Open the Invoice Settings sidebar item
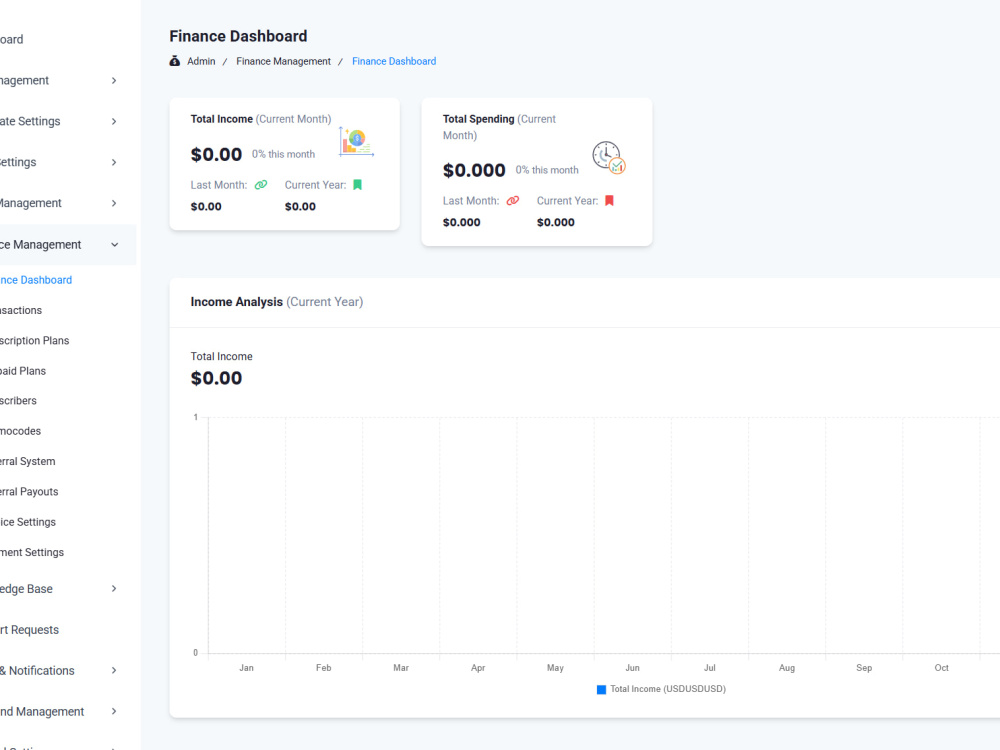This screenshot has width=1000, height=750. click(28, 522)
